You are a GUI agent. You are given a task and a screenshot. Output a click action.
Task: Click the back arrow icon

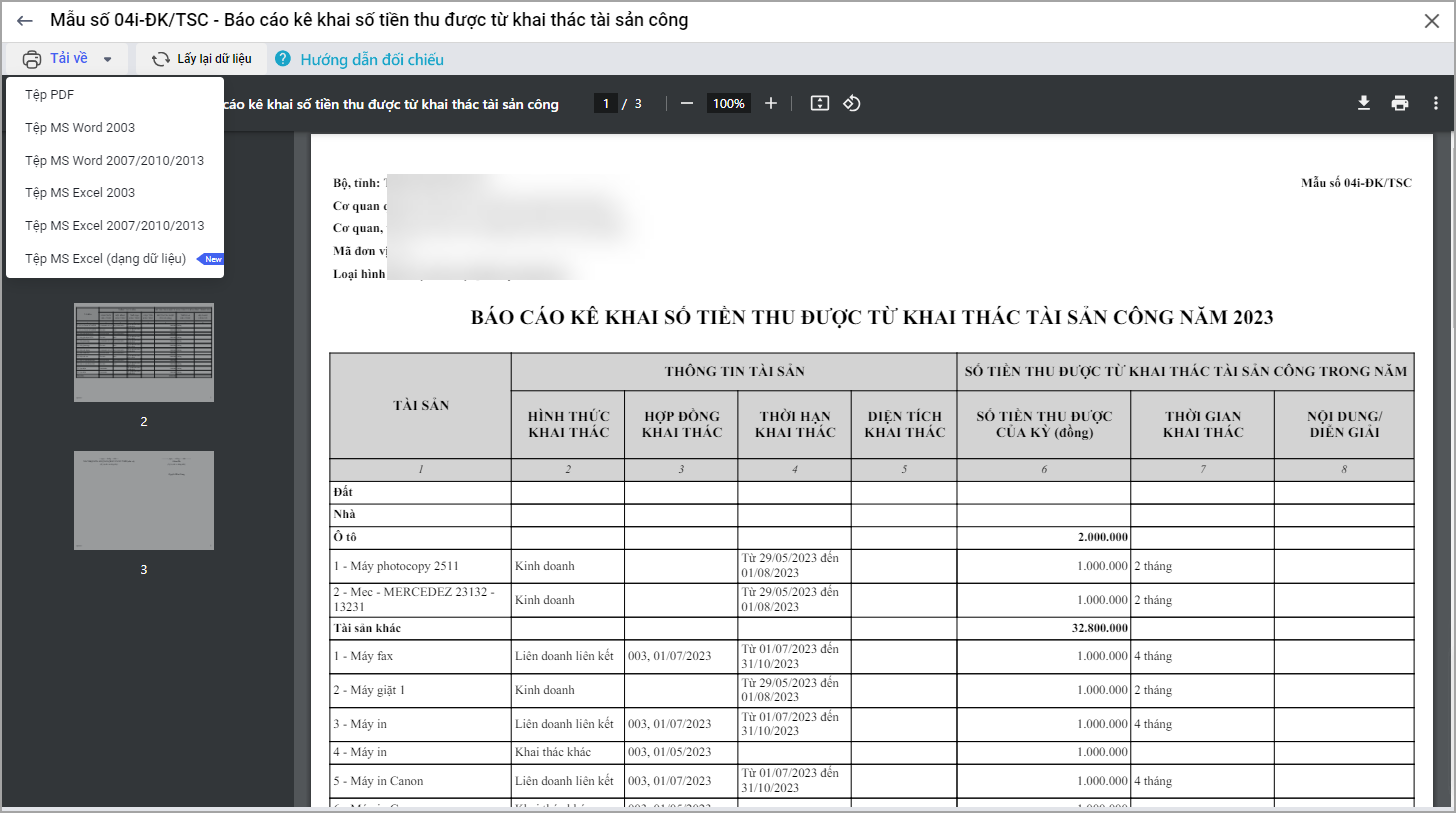[x=25, y=21]
